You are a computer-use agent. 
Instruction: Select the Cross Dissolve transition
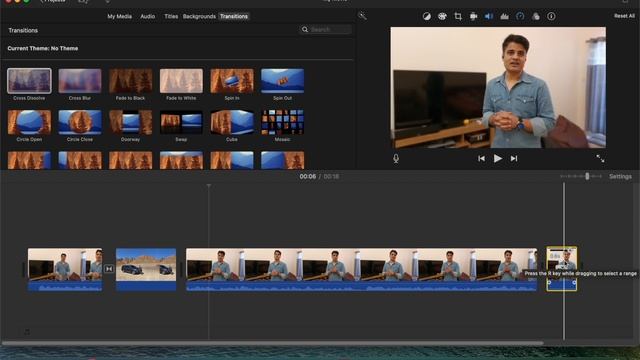pyautogui.click(x=29, y=81)
